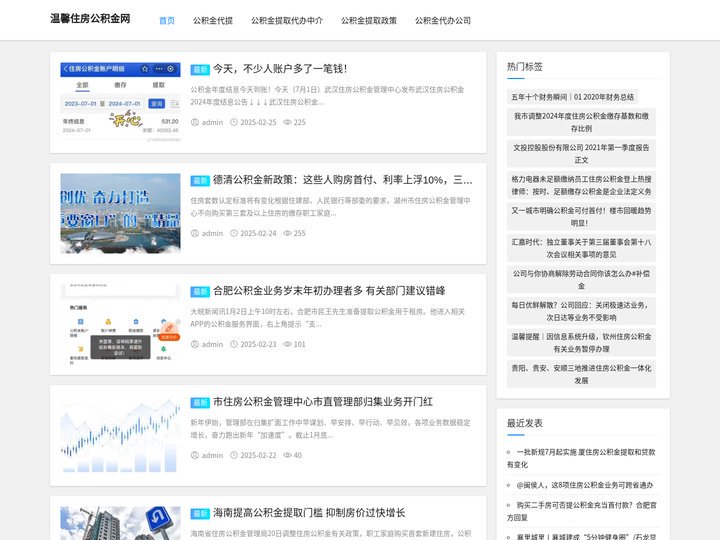Open the 公积金代办公司 menu item

tap(443, 20)
